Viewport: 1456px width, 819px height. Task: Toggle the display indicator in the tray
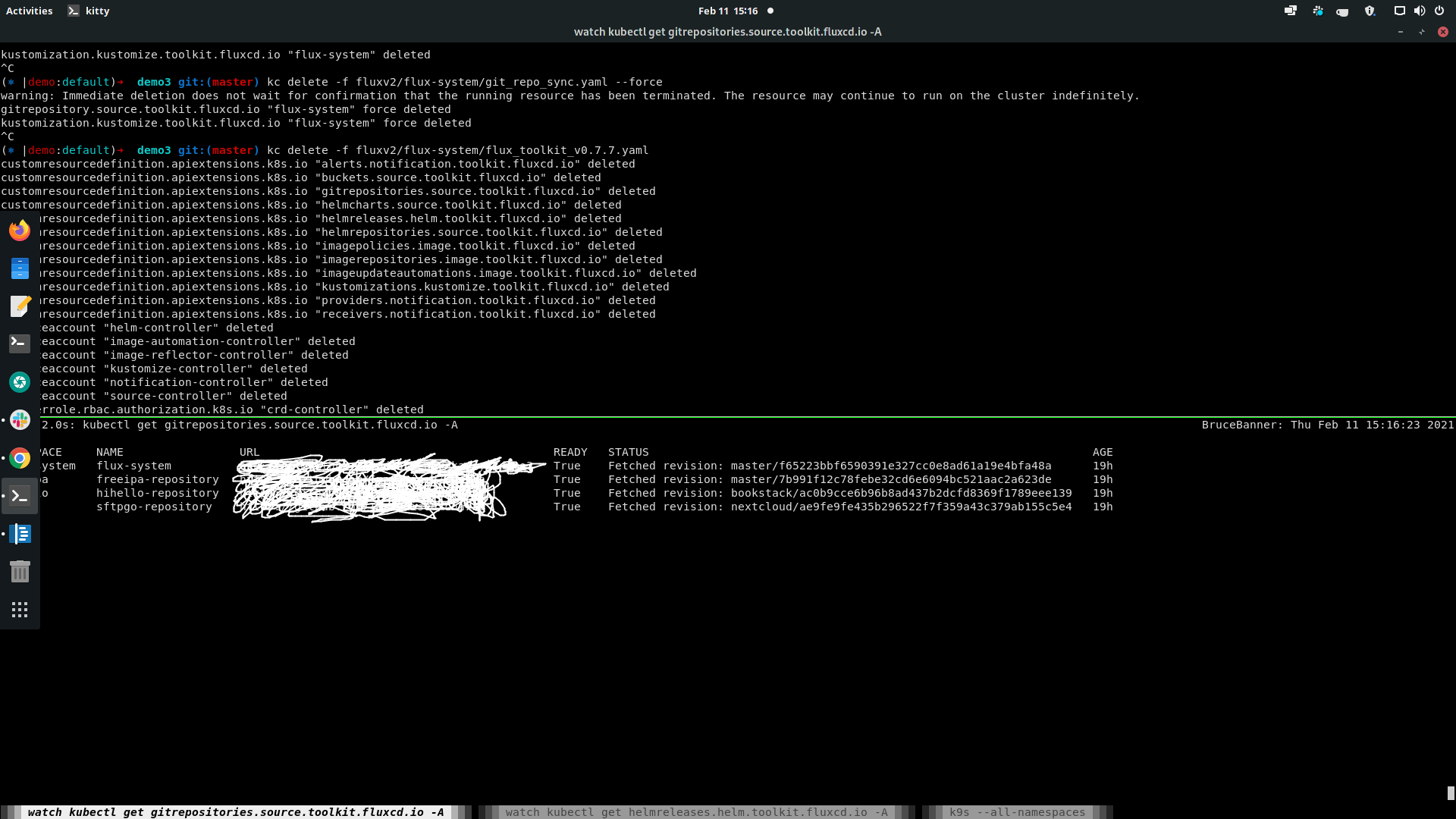pos(1400,11)
